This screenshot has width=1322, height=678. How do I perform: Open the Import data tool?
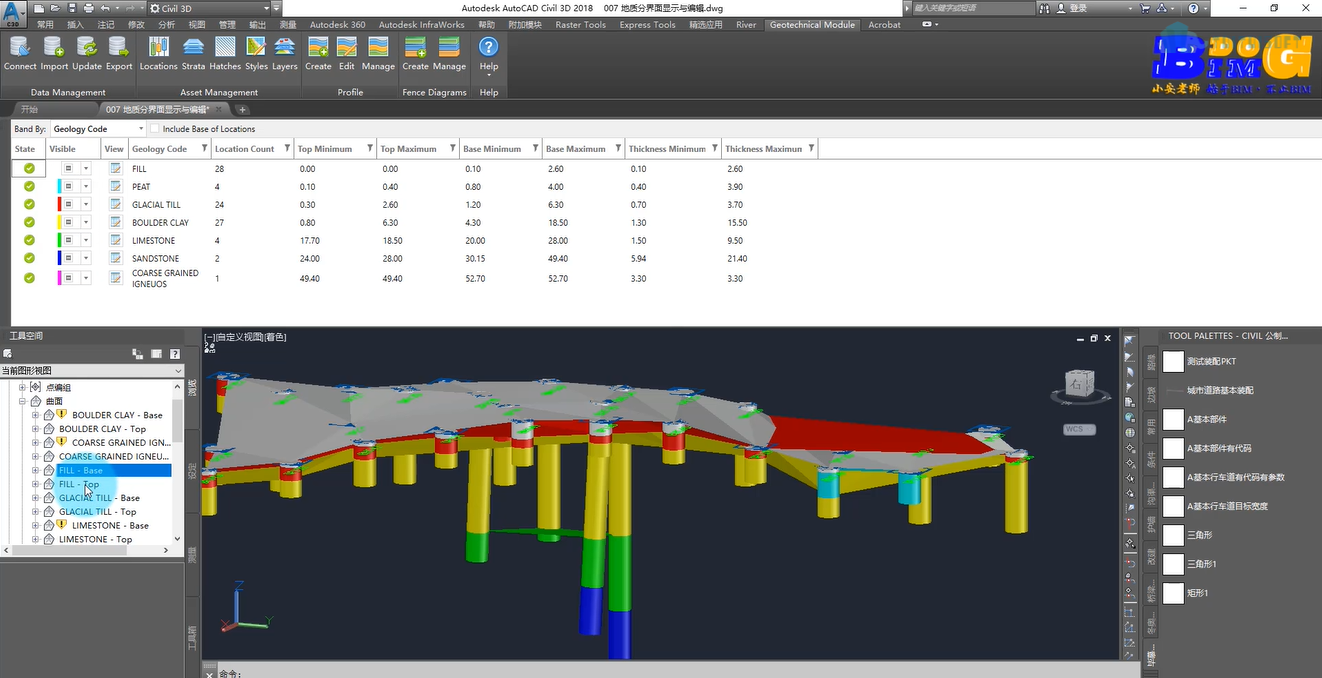(54, 53)
